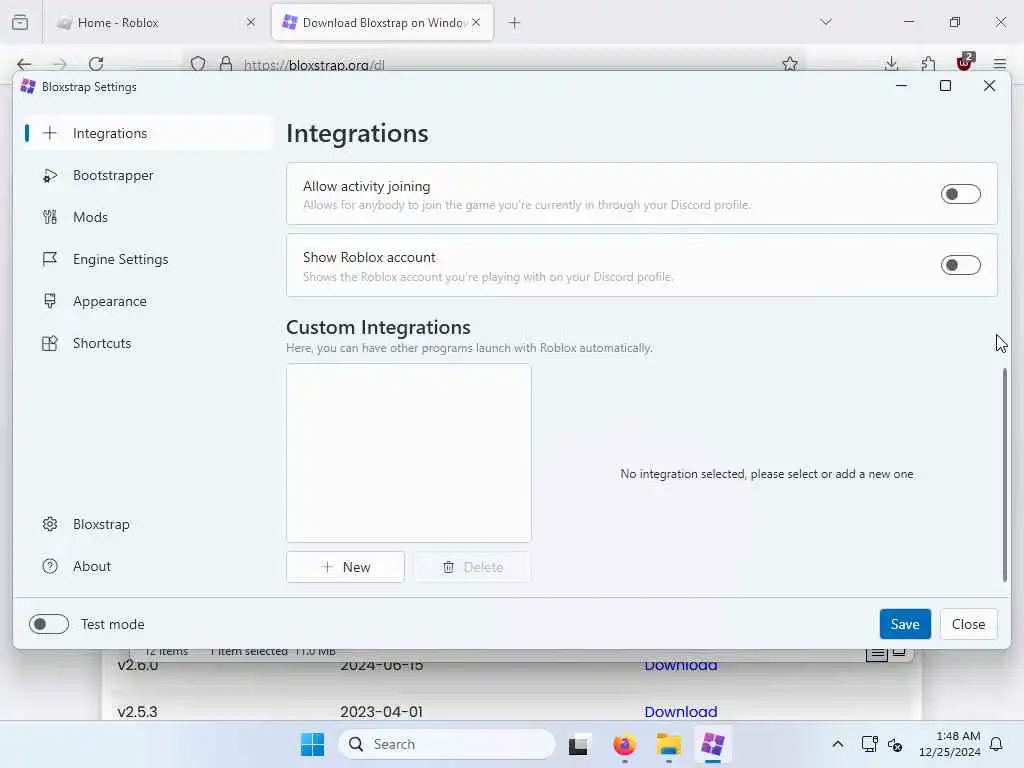Click the Appearance brush icon
The width and height of the screenshot is (1024, 768).
[x=50, y=301]
